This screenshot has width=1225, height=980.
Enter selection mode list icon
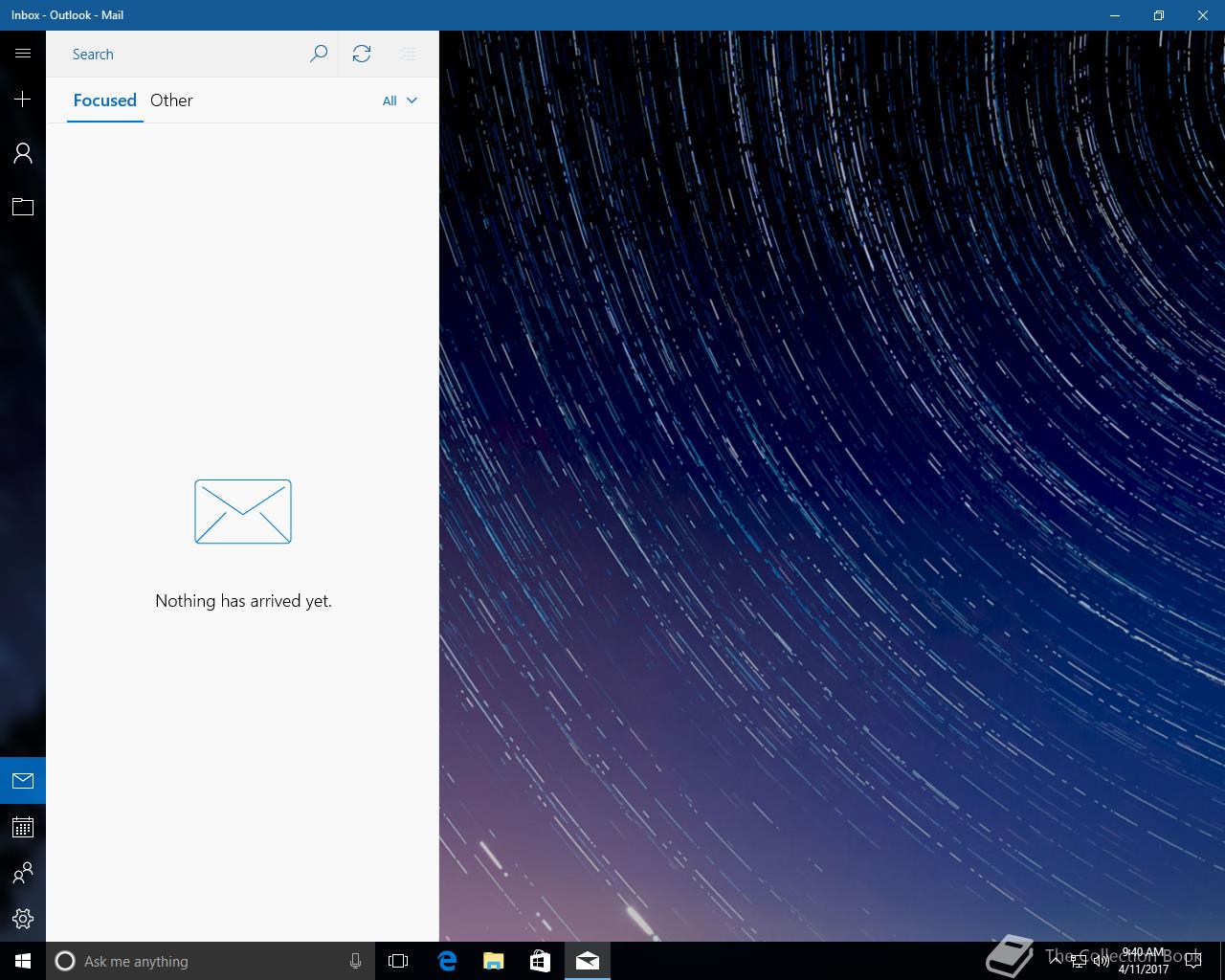[409, 54]
